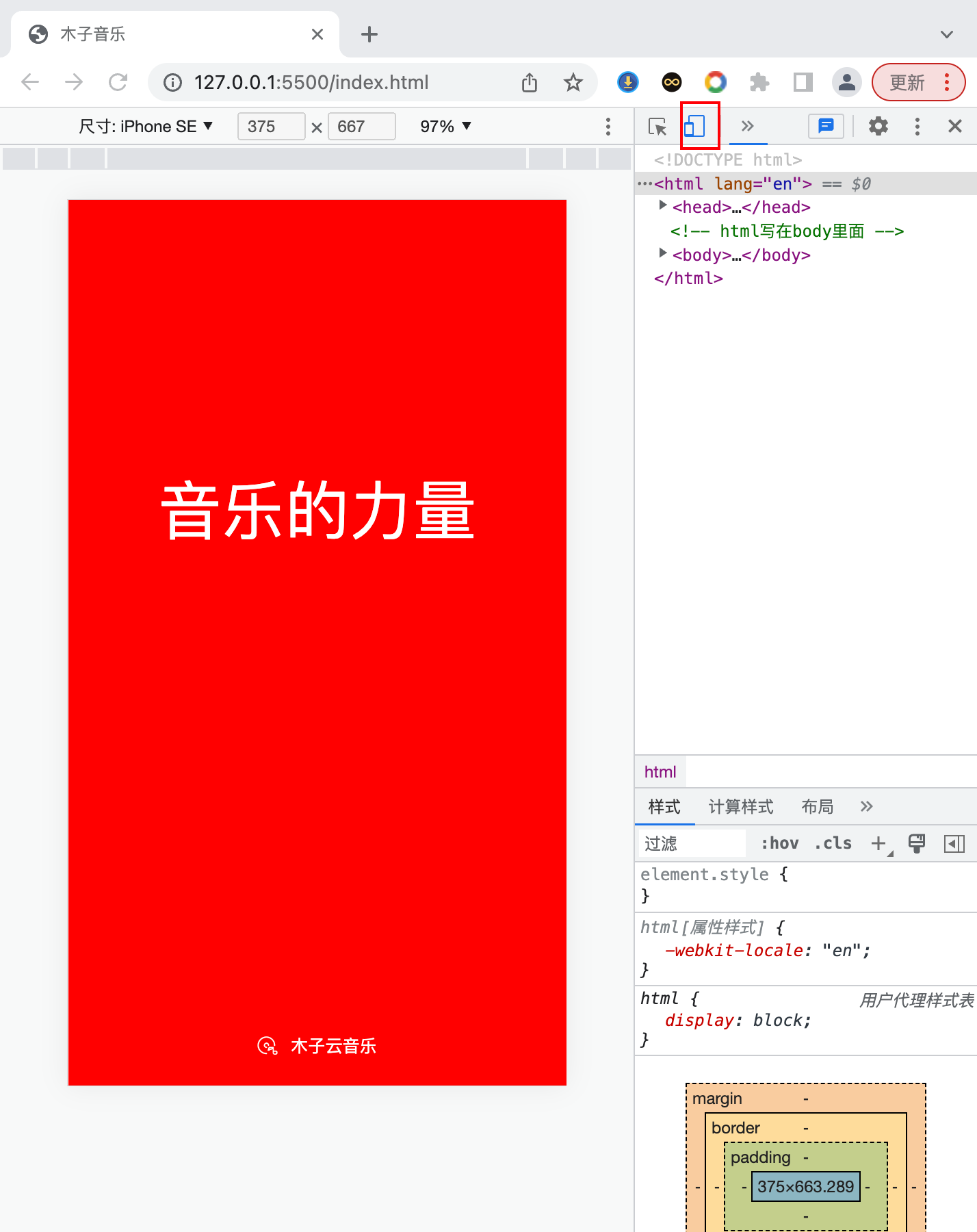Toggle the :hov element state panel
Viewport: 977px width, 1232px height.
coord(780,843)
